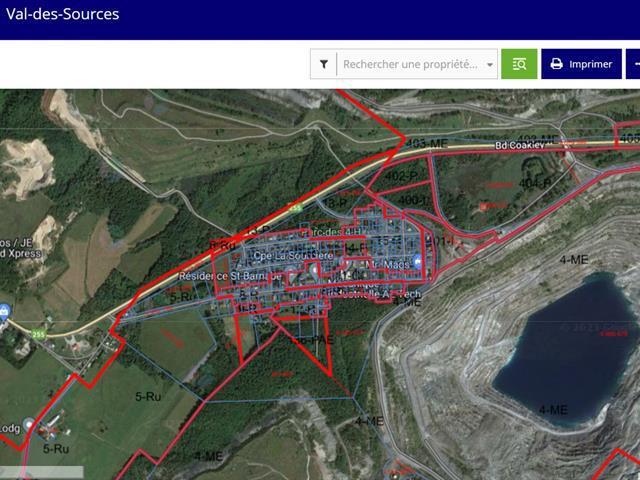Click the Bd Coakley road label
The height and width of the screenshot is (480, 640).
(x=521, y=146)
